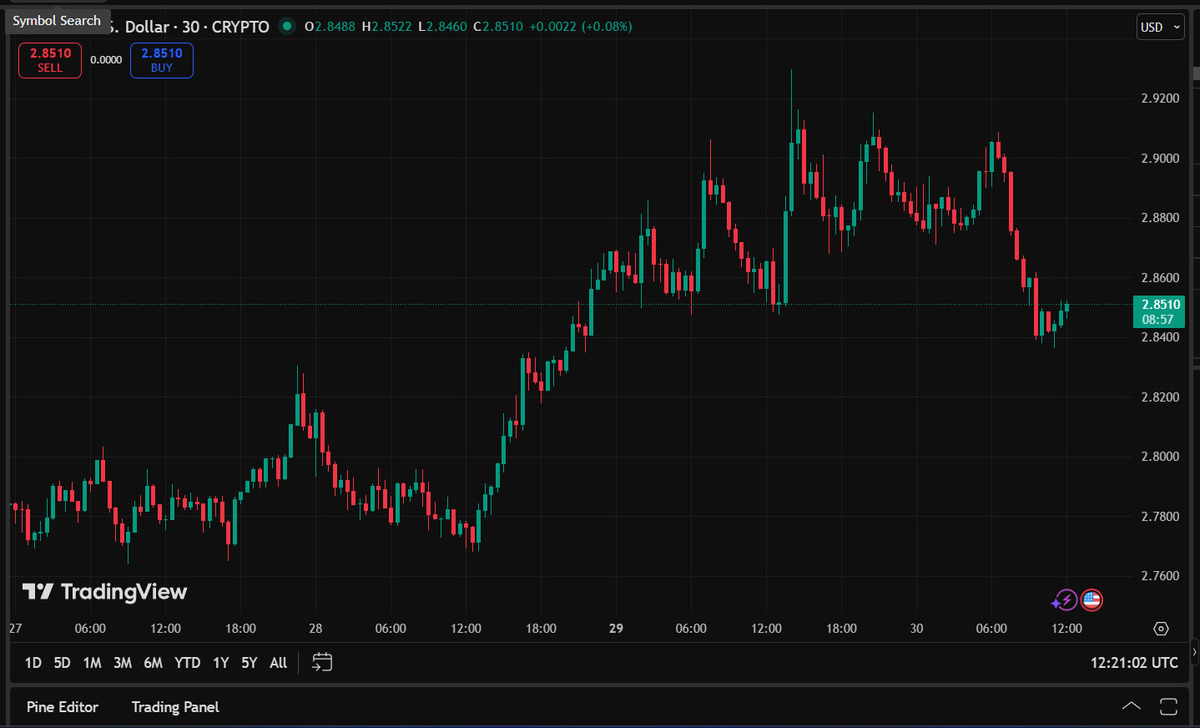Click the TradingView logo on chart
Image resolution: width=1200 pixels, height=728 pixels.
coord(105,592)
